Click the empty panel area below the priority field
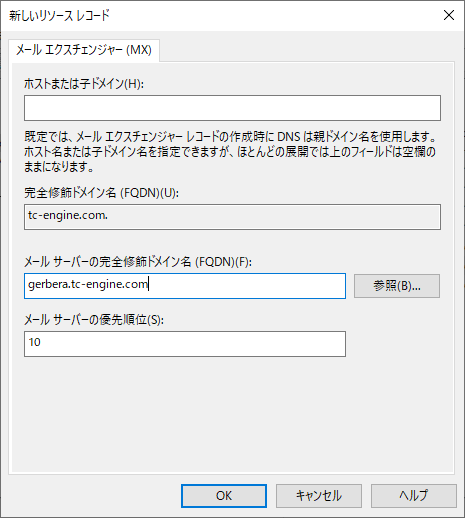This screenshot has width=465, height=518. (x=232, y=413)
